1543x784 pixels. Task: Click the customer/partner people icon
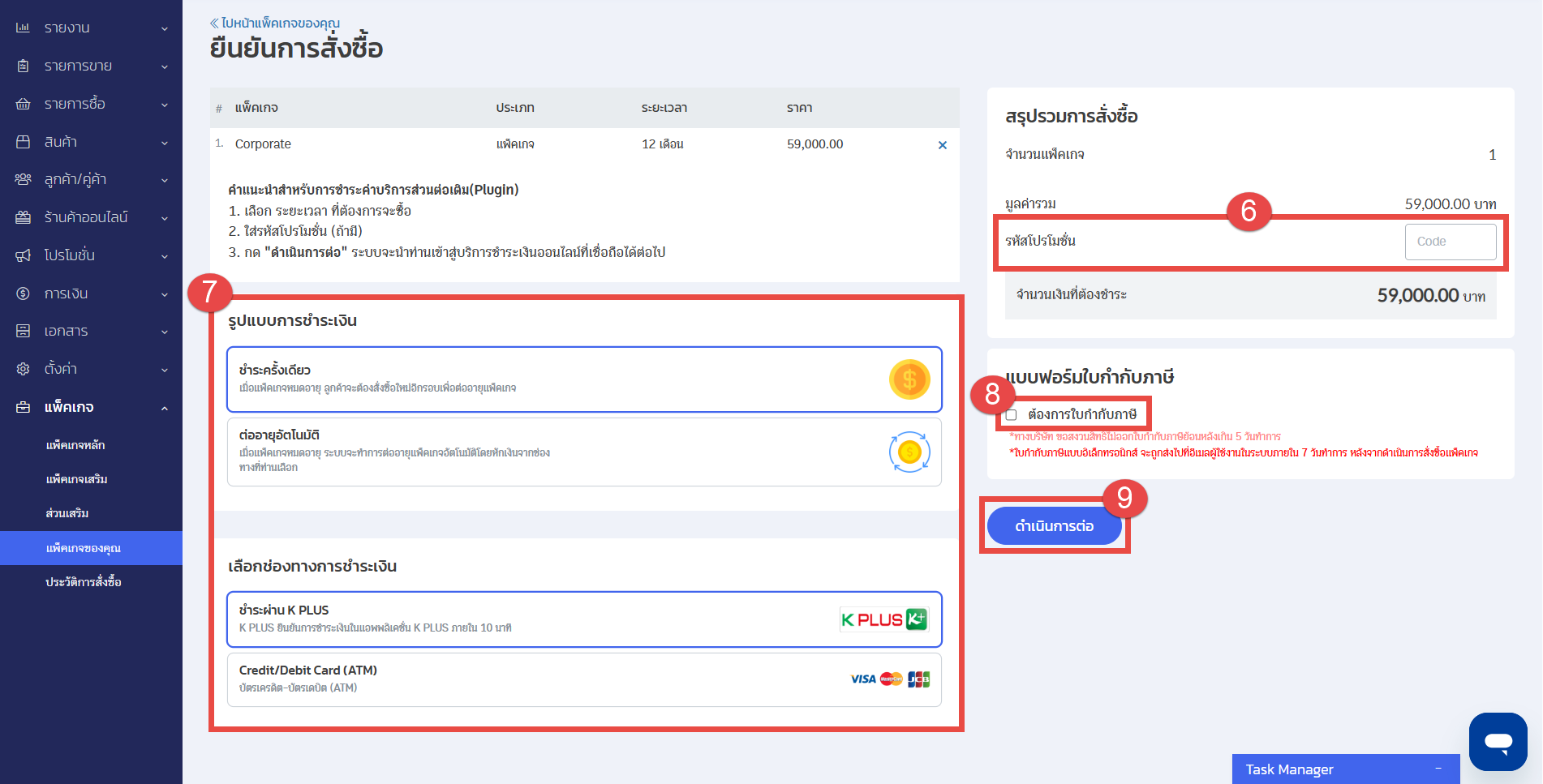point(23,179)
